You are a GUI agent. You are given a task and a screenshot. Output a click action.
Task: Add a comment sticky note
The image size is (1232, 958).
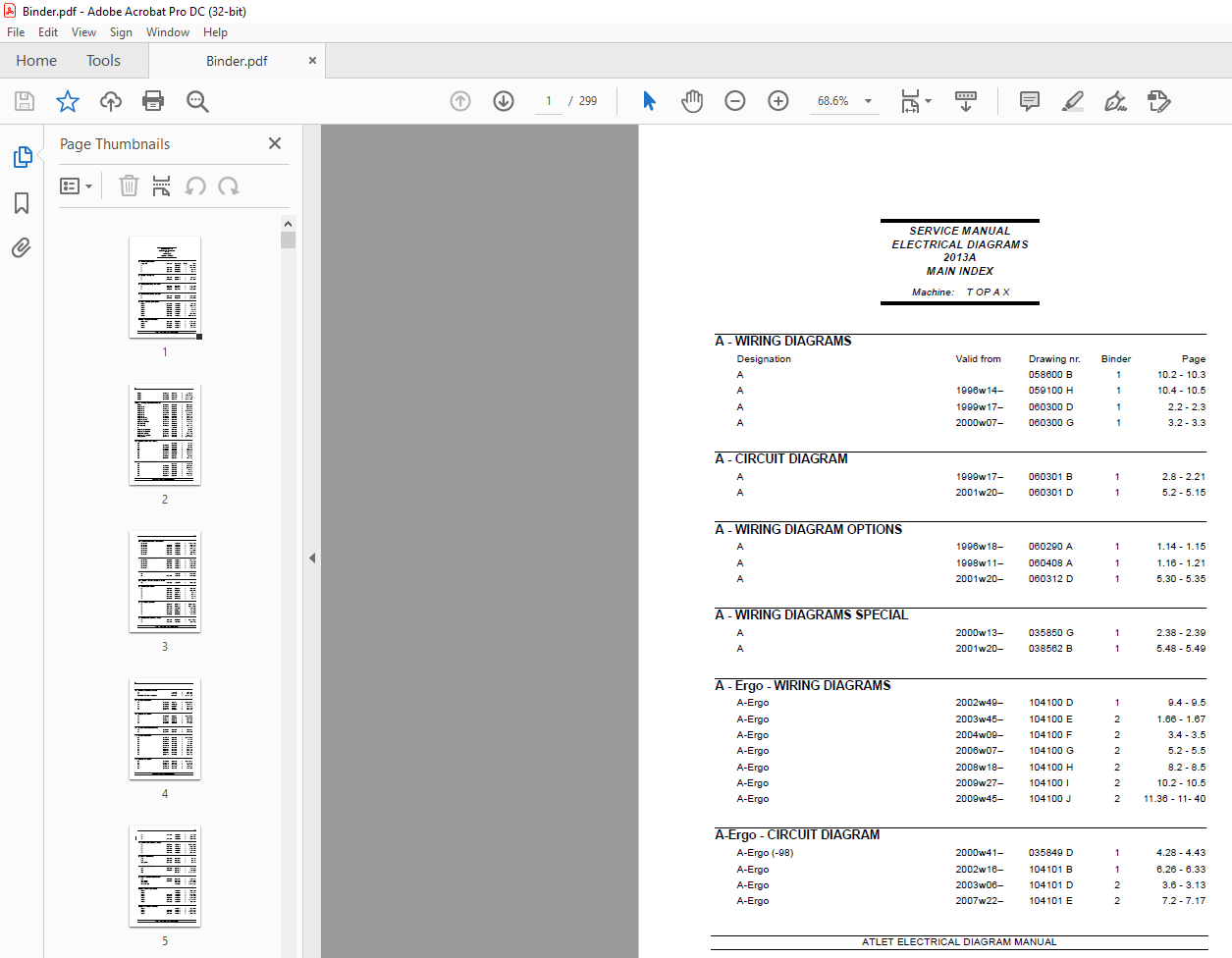click(1030, 101)
